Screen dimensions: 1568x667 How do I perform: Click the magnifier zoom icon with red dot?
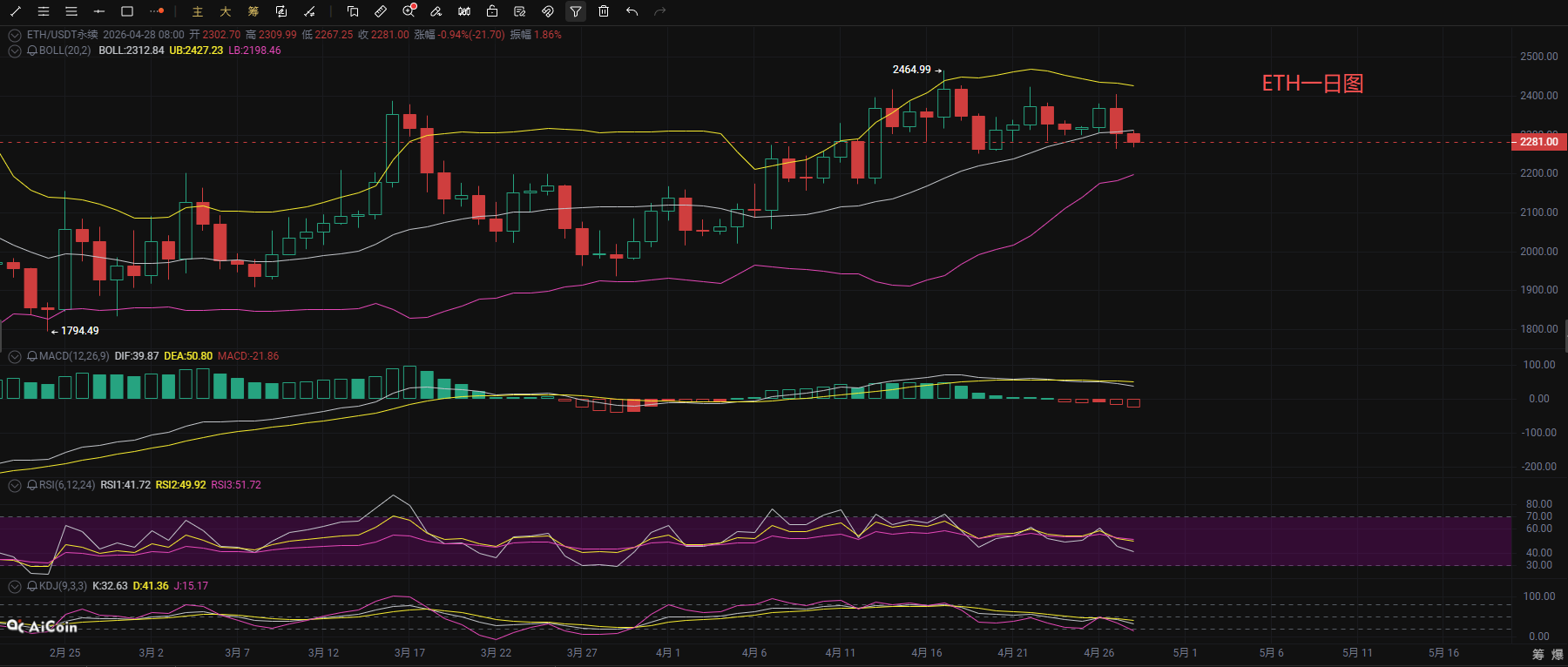(x=409, y=11)
